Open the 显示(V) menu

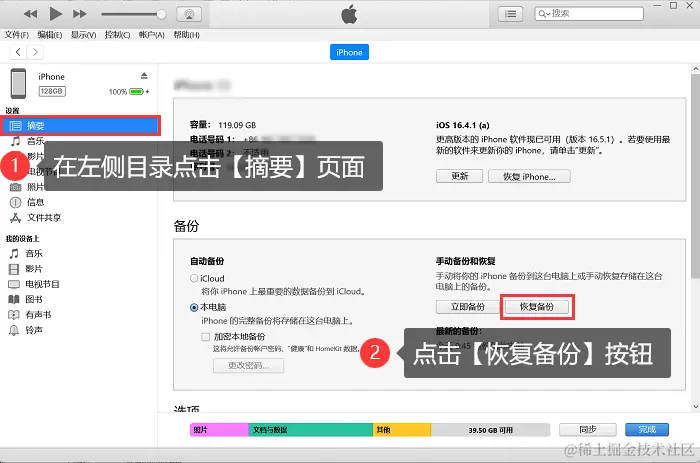click(x=83, y=35)
